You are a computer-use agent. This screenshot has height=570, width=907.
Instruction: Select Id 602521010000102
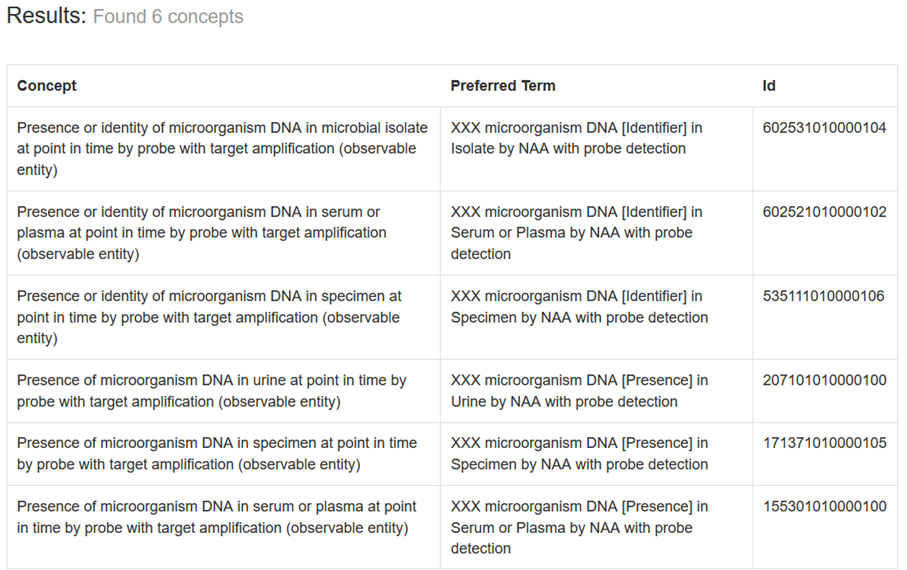click(x=824, y=212)
